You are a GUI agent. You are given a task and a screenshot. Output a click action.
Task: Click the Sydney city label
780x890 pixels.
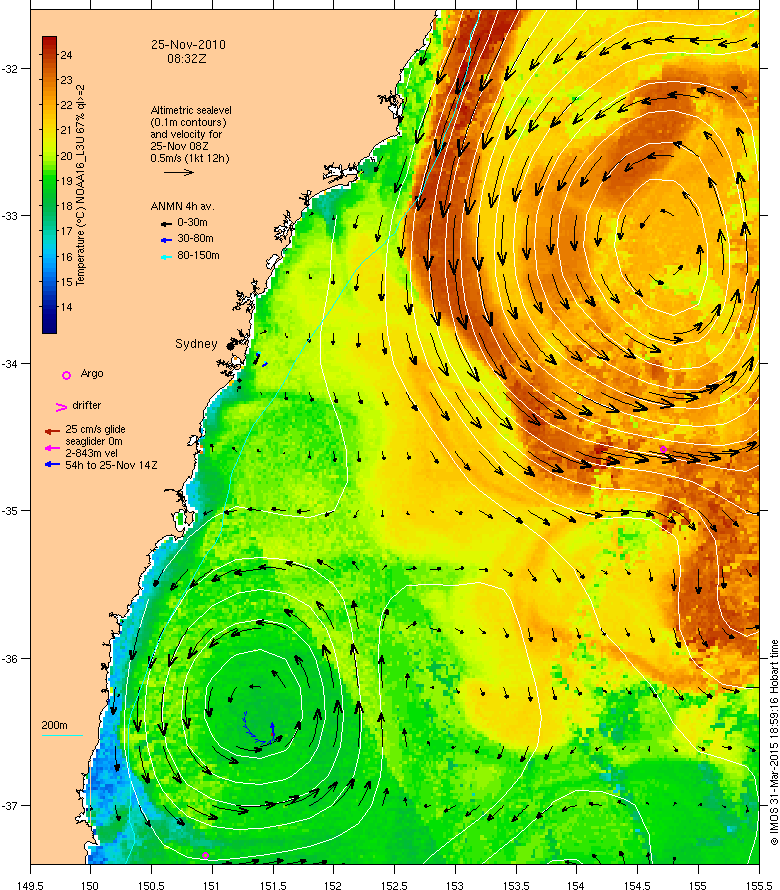click(196, 344)
